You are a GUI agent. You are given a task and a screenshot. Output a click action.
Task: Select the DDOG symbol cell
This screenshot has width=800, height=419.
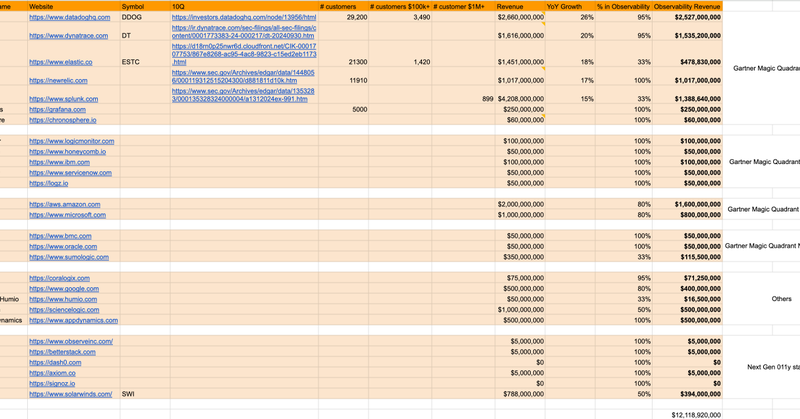point(145,17)
